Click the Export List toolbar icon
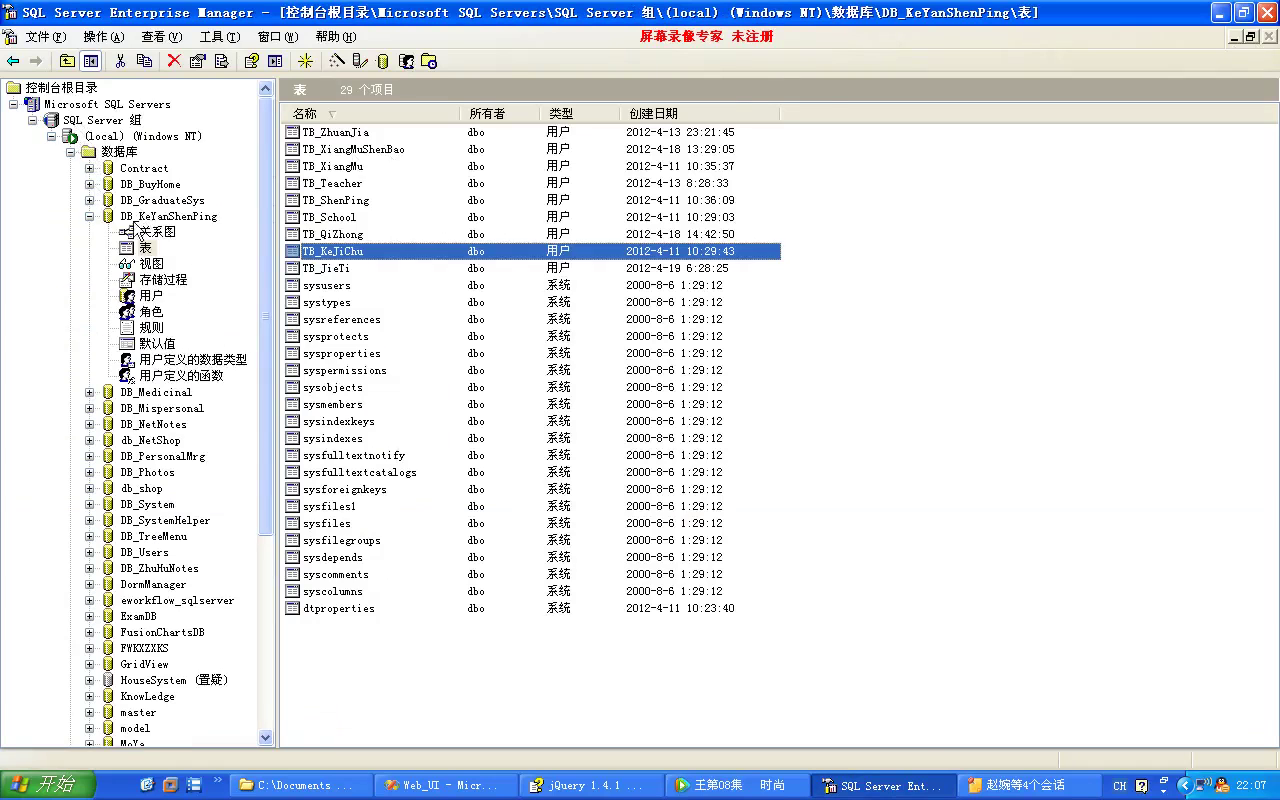 pos(221,61)
